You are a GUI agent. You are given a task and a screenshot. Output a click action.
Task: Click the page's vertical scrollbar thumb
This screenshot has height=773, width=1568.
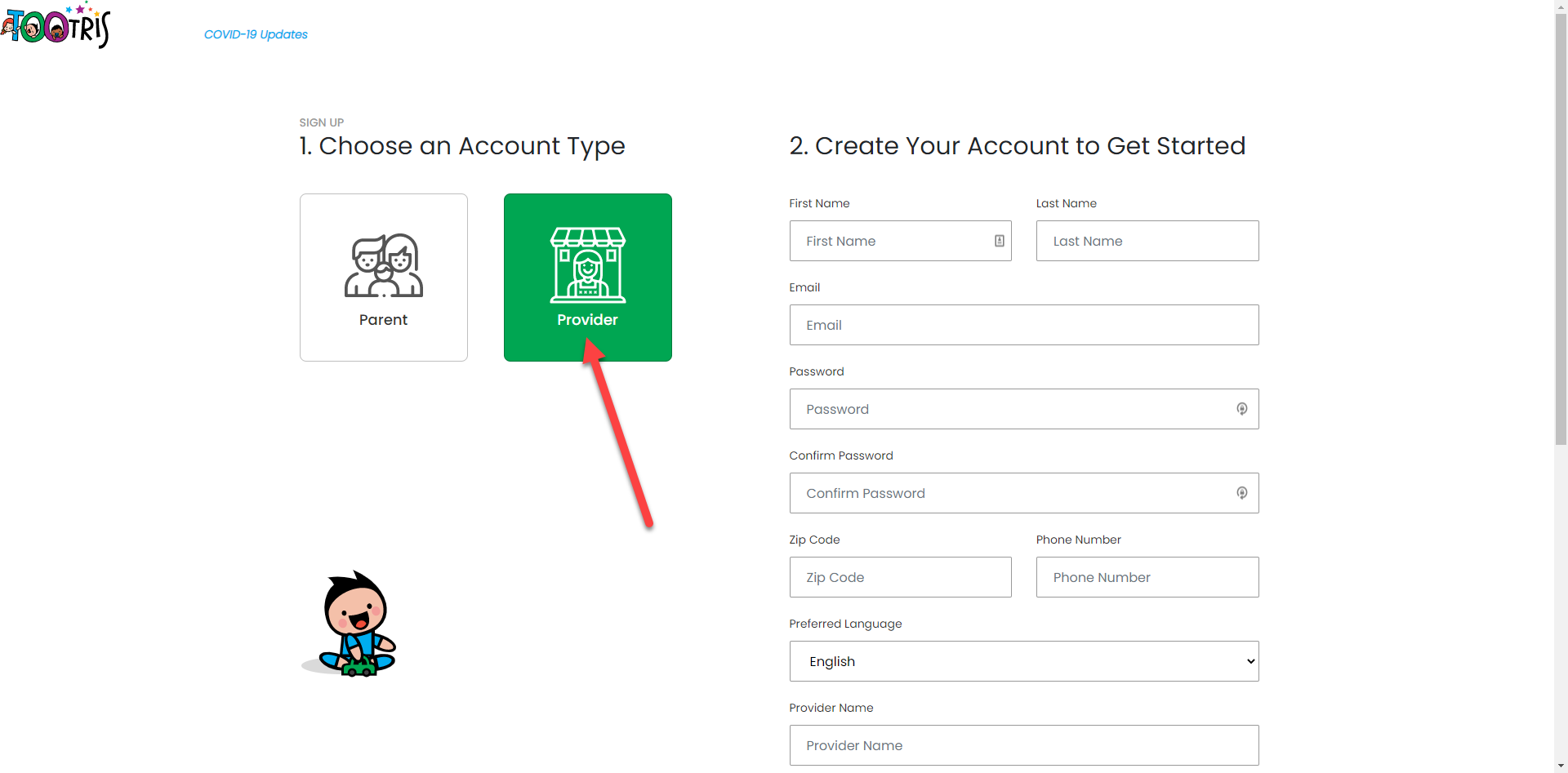pos(1561,229)
